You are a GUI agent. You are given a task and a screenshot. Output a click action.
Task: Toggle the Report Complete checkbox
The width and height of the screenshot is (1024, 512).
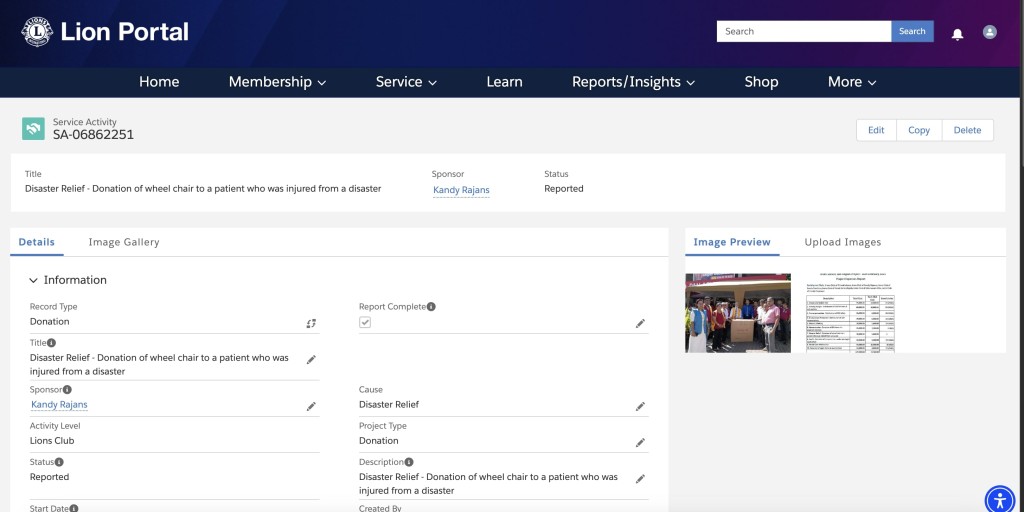click(x=365, y=323)
